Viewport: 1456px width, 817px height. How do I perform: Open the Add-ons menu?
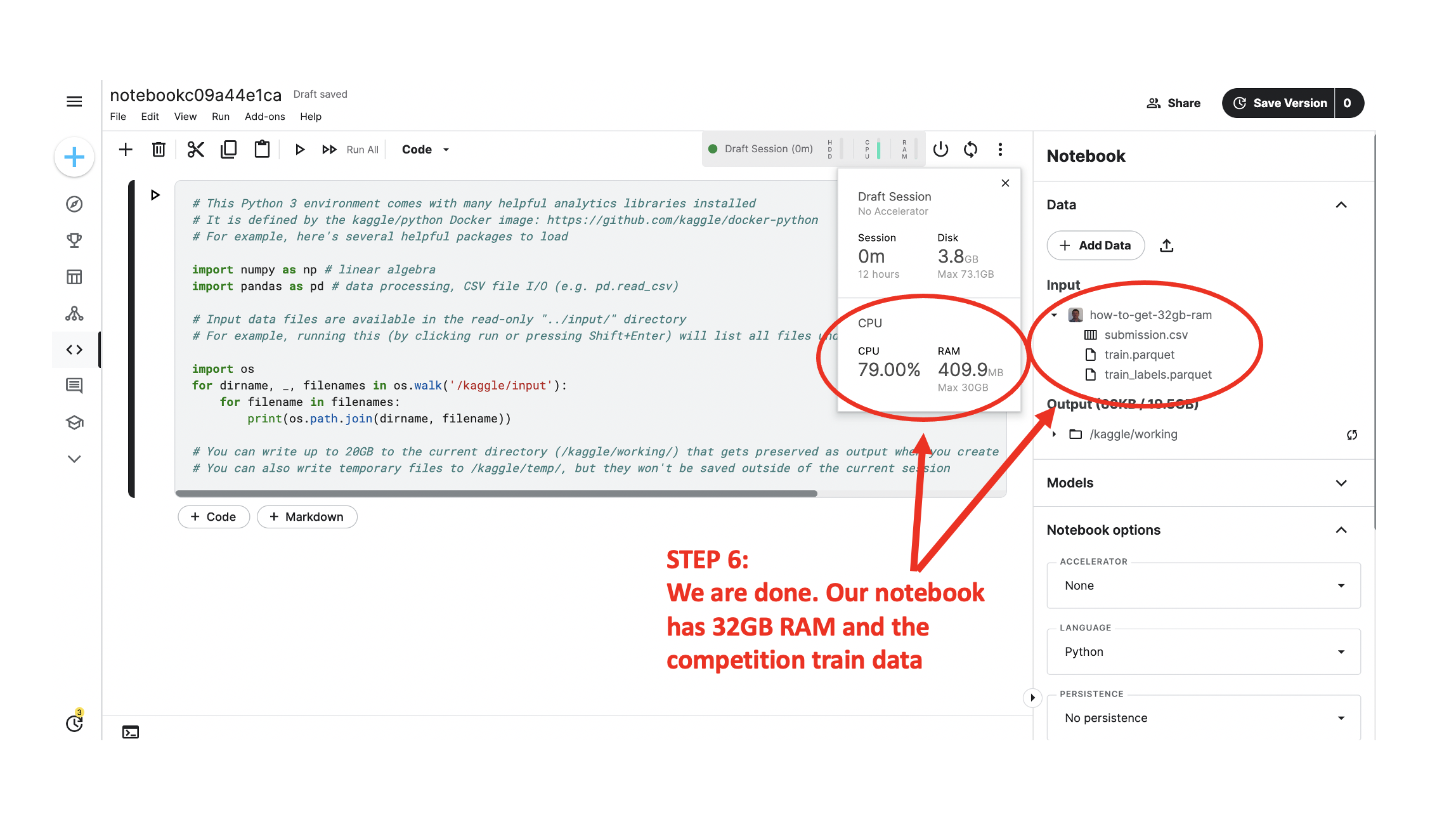point(264,117)
